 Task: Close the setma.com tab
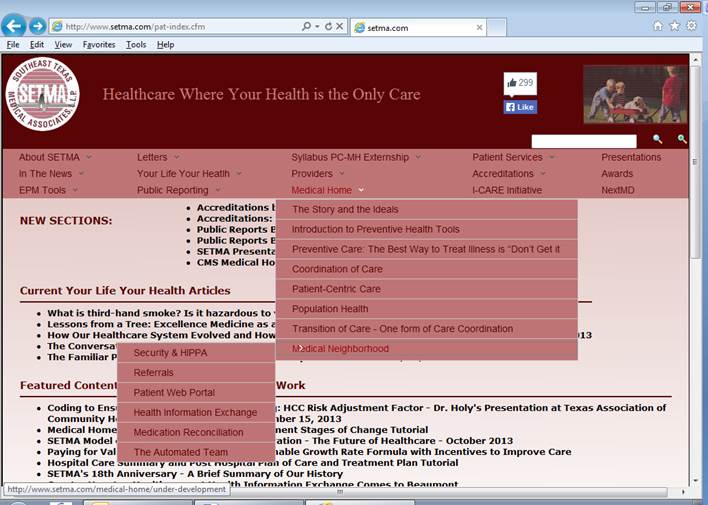point(479,28)
